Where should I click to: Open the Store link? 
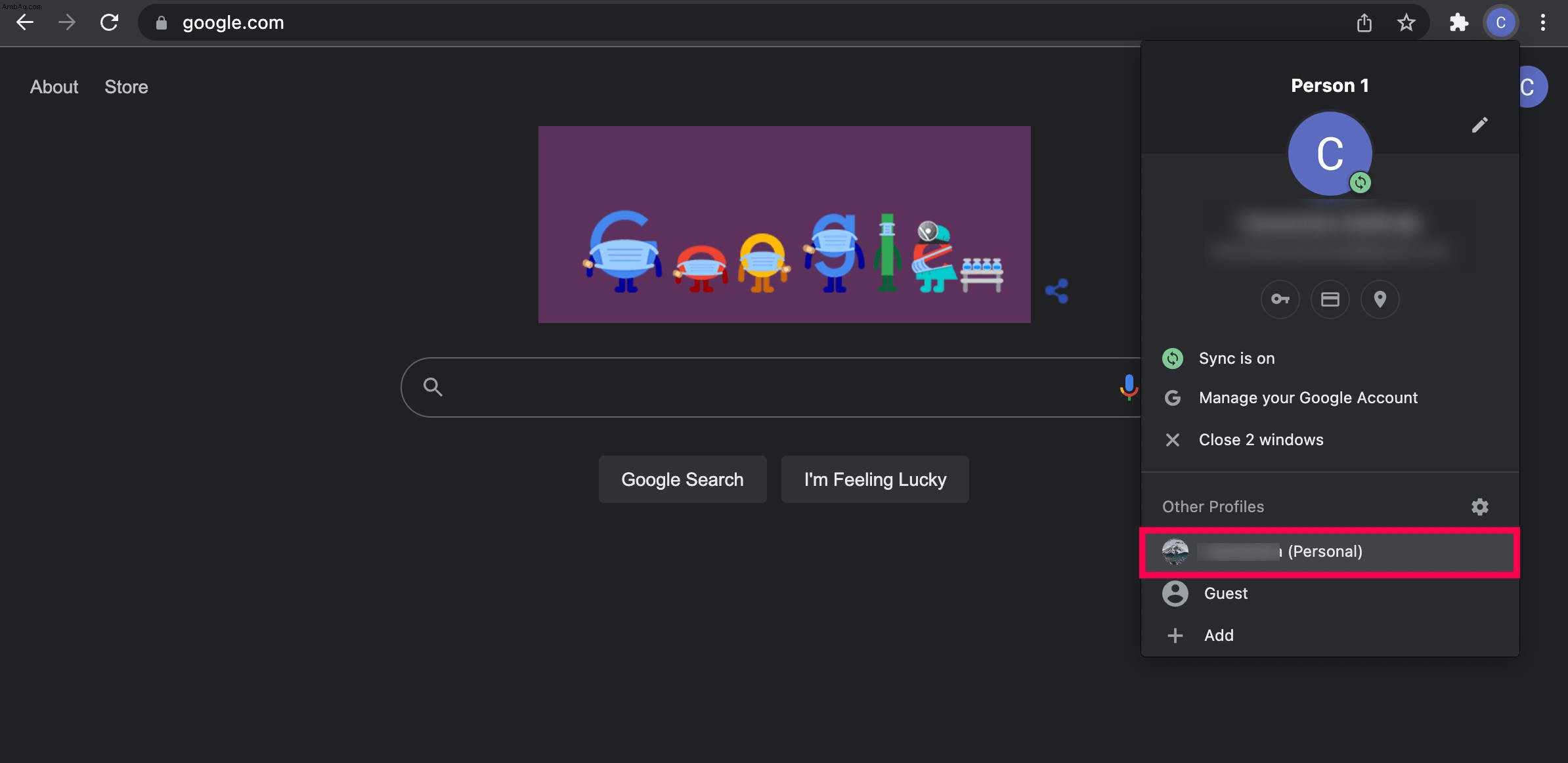(126, 87)
